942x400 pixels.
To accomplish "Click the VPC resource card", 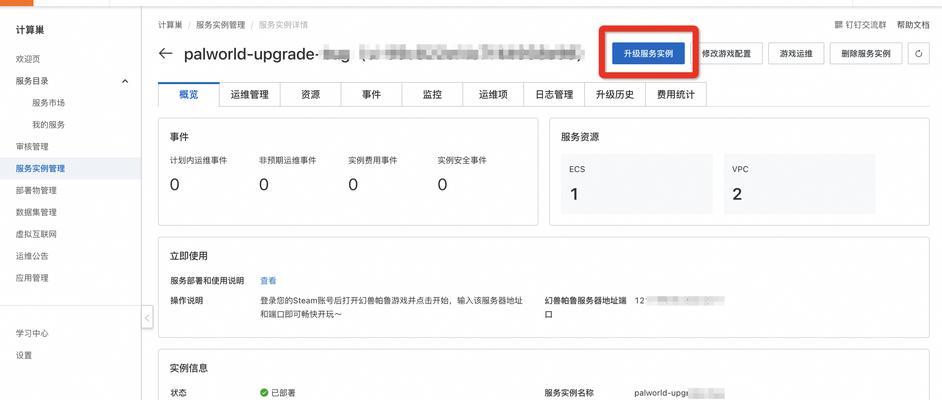I will point(799,184).
